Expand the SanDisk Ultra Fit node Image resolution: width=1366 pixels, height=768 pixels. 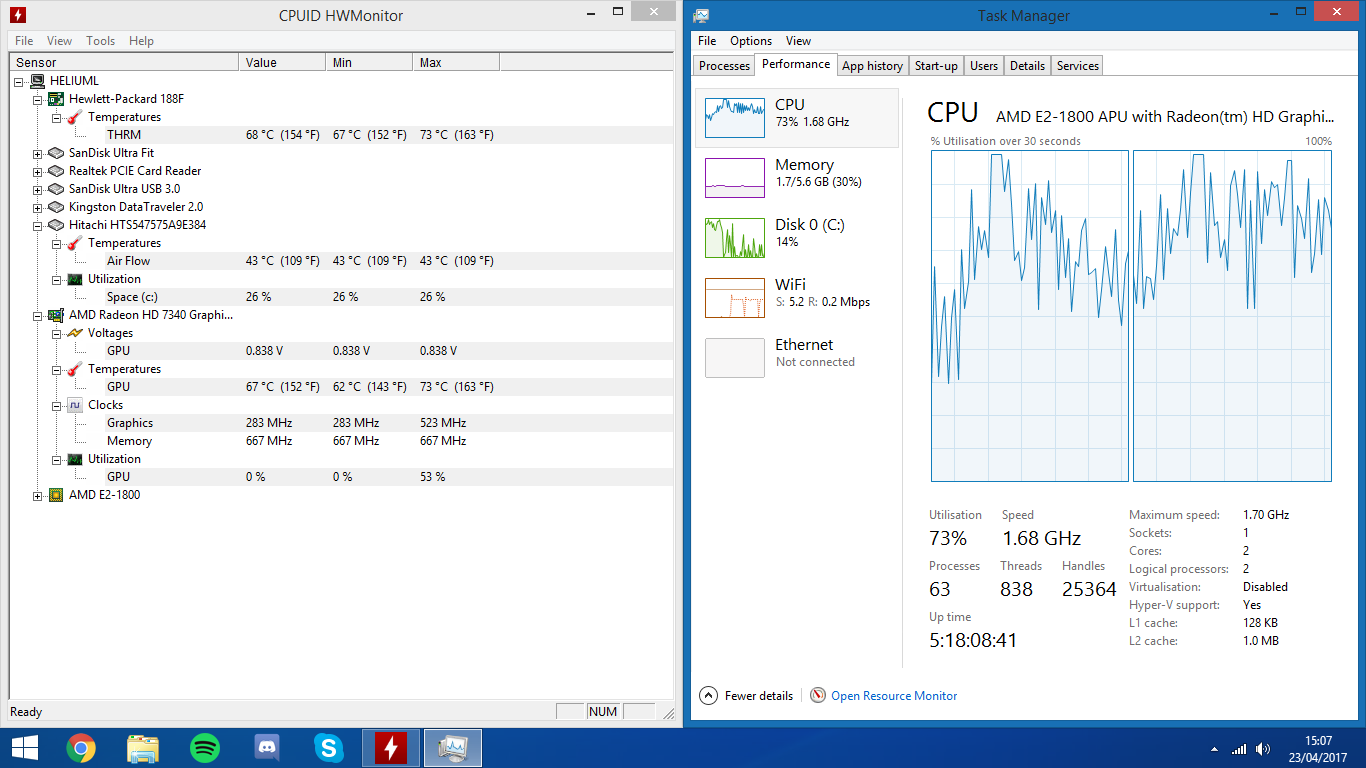pos(38,153)
